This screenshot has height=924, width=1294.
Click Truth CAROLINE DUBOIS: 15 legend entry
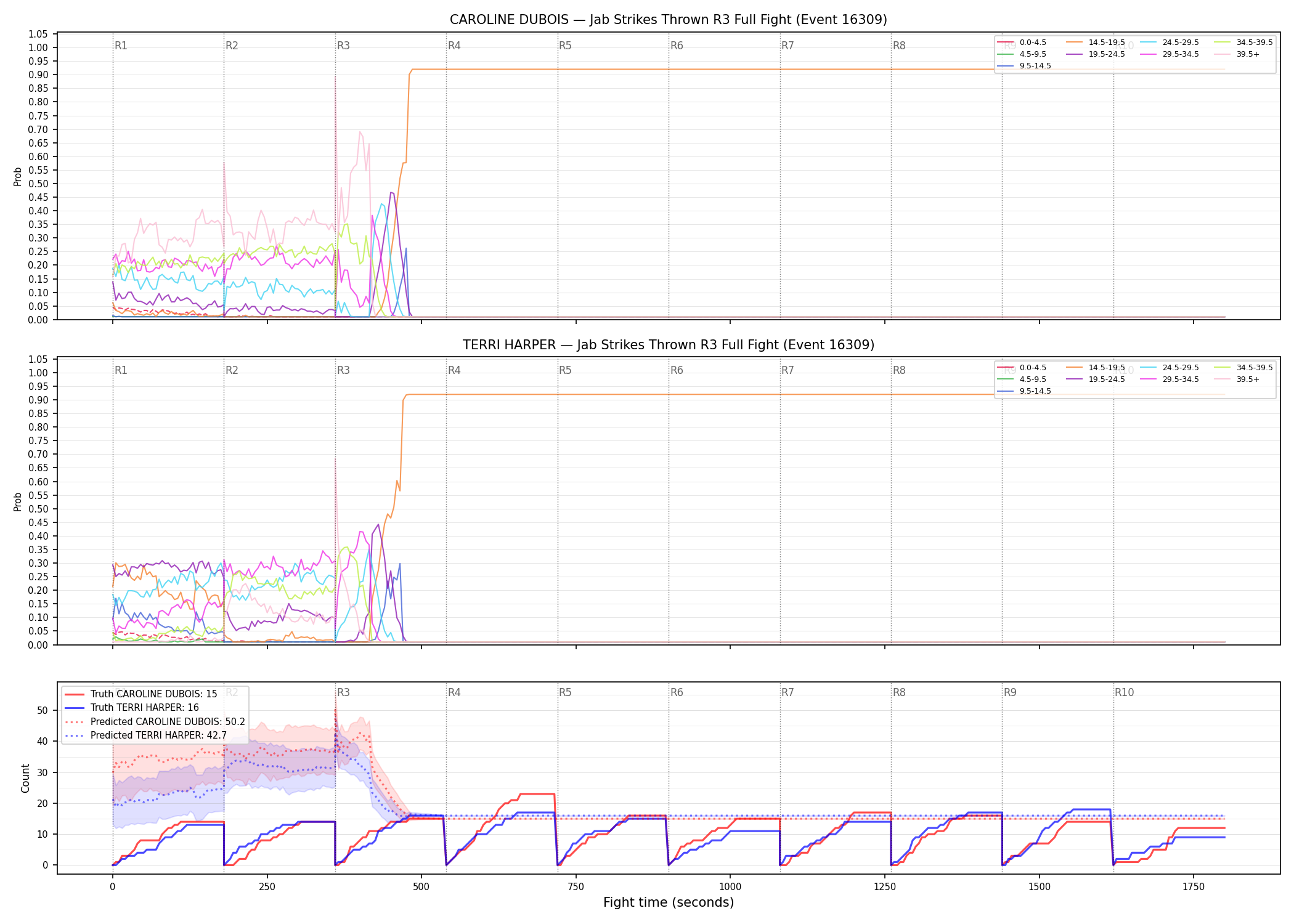(141, 694)
